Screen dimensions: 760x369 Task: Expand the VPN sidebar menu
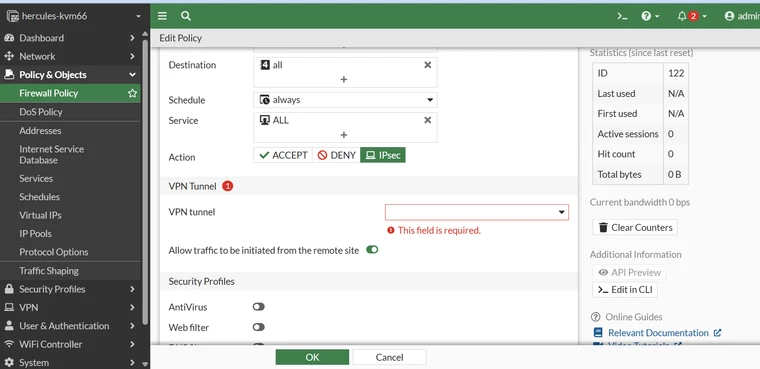pyautogui.click(x=132, y=307)
